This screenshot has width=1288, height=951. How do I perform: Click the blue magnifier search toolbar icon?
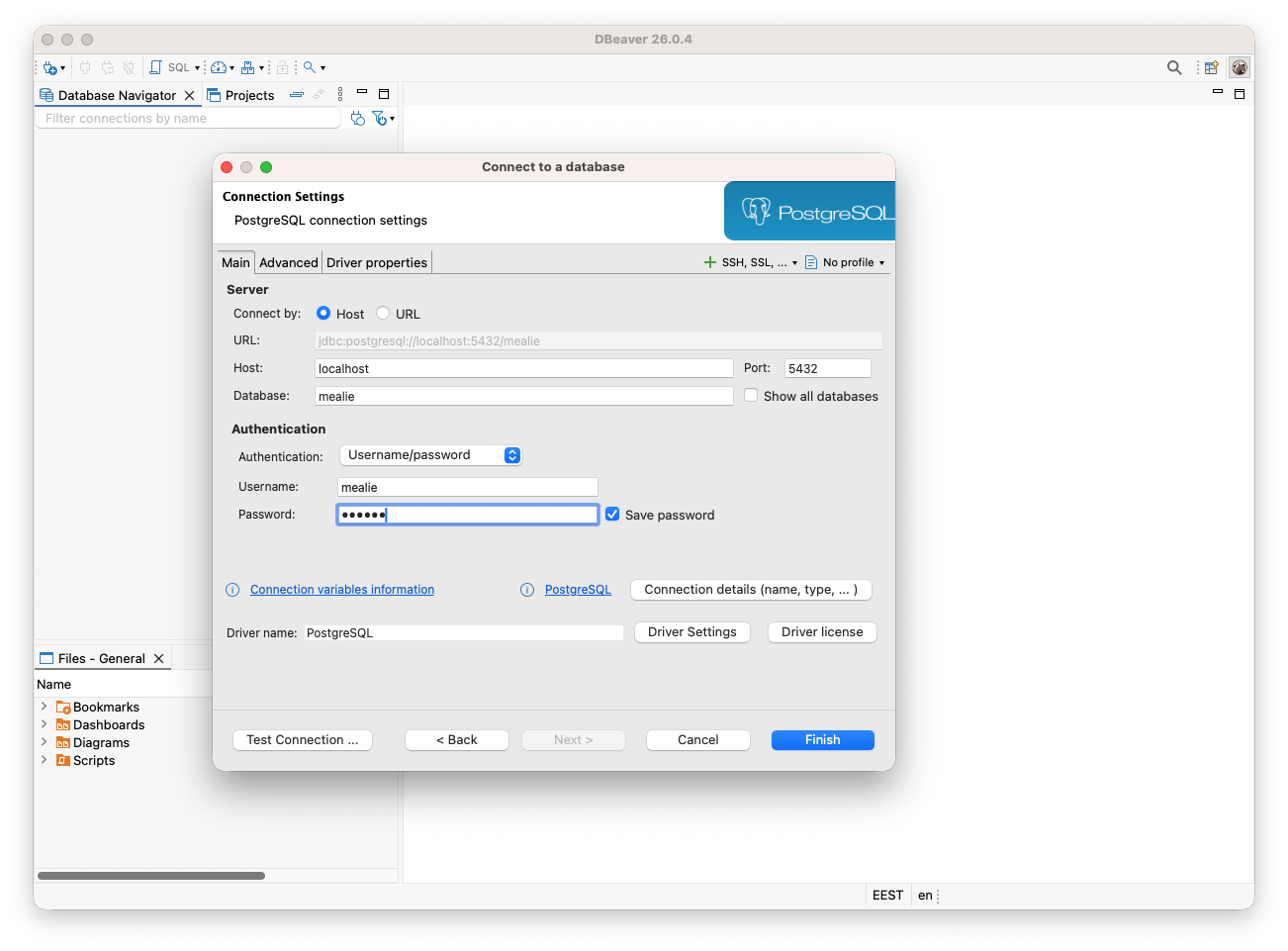[x=310, y=67]
